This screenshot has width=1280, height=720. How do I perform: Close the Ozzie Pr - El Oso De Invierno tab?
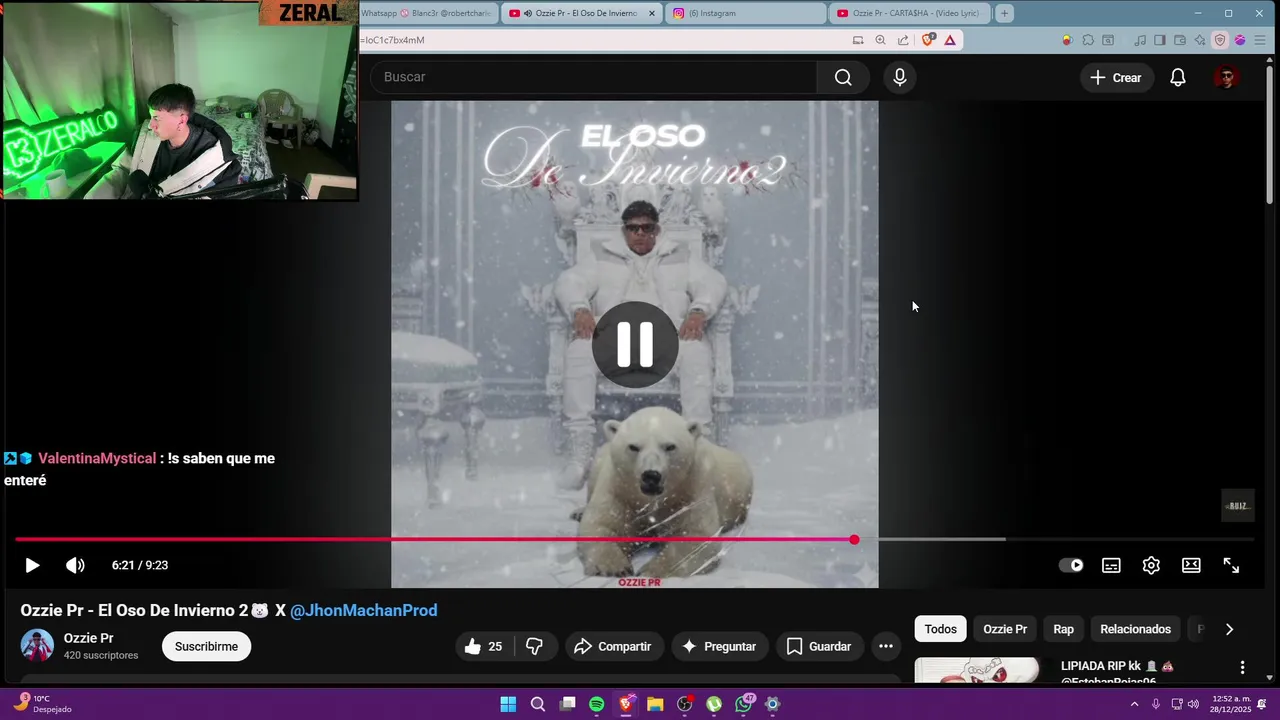652,13
